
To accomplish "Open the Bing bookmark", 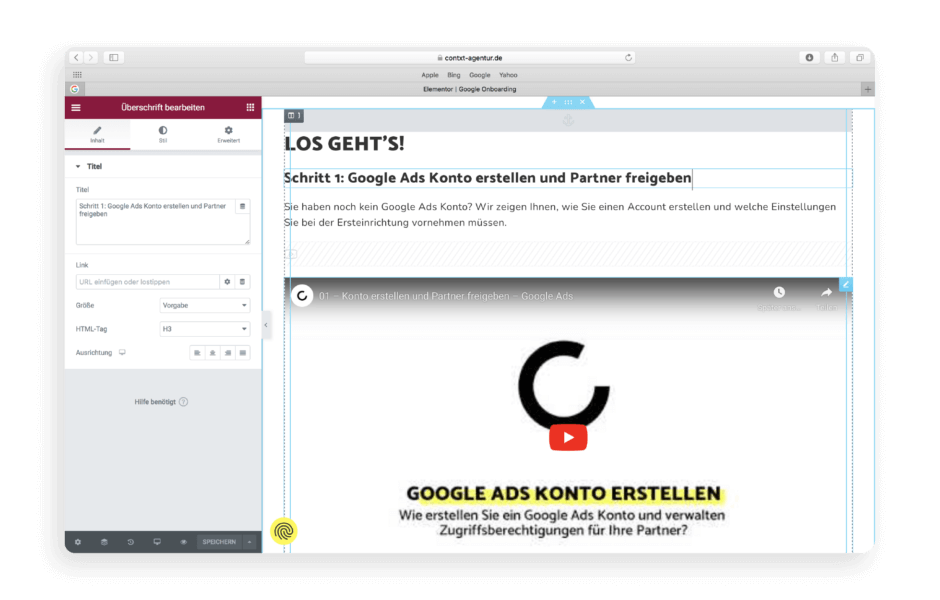I will click(x=454, y=75).
